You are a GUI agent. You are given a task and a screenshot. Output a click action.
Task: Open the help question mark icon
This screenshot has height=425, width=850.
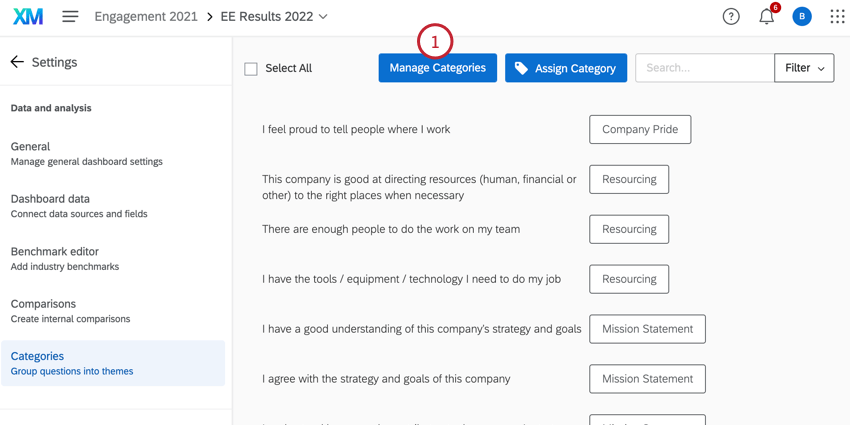(x=731, y=17)
